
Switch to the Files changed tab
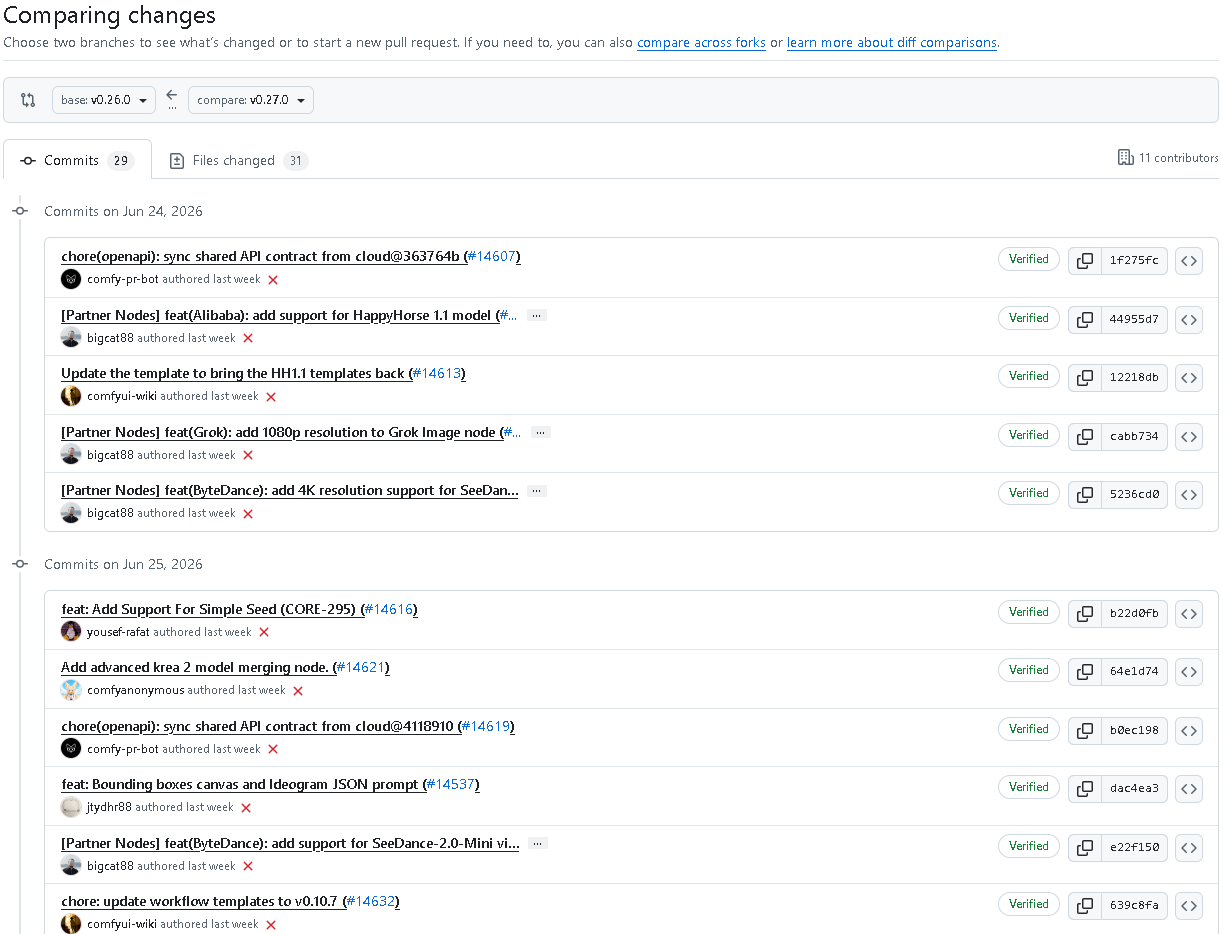[x=237, y=160]
